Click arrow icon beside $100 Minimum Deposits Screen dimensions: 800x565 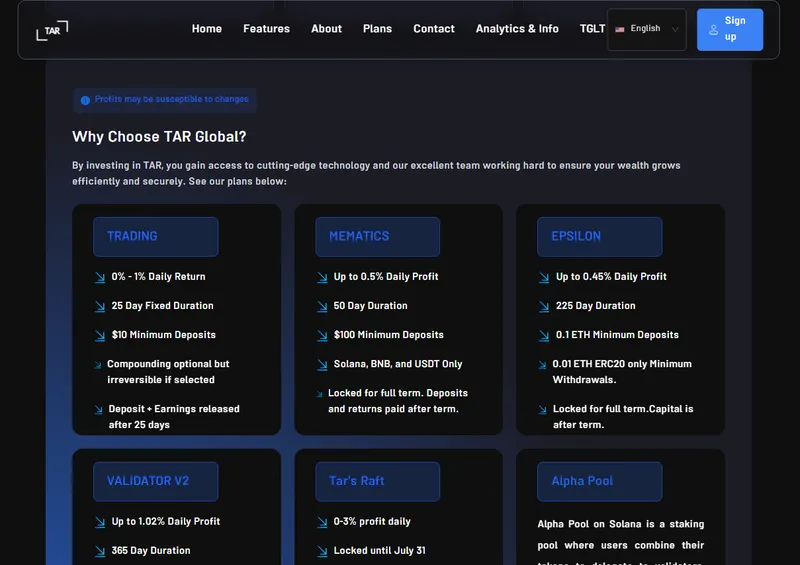[322, 335]
